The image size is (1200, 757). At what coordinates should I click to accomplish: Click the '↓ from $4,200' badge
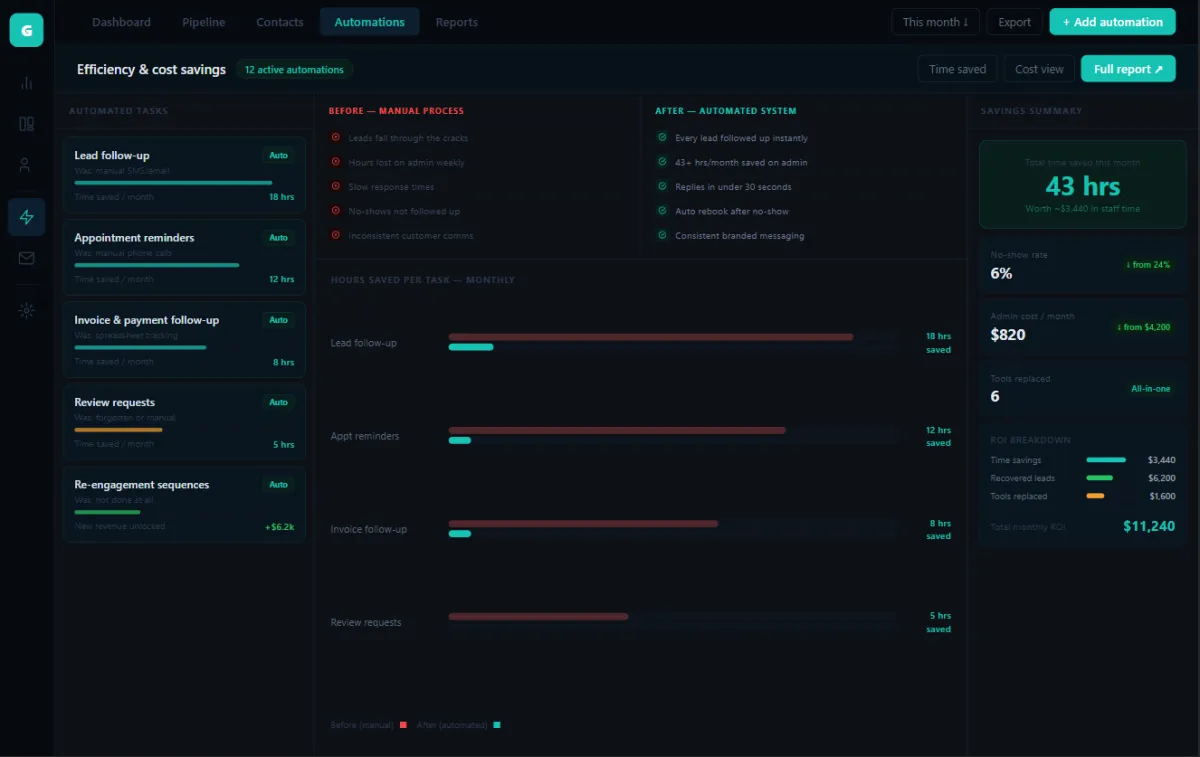pos(1143,327)
